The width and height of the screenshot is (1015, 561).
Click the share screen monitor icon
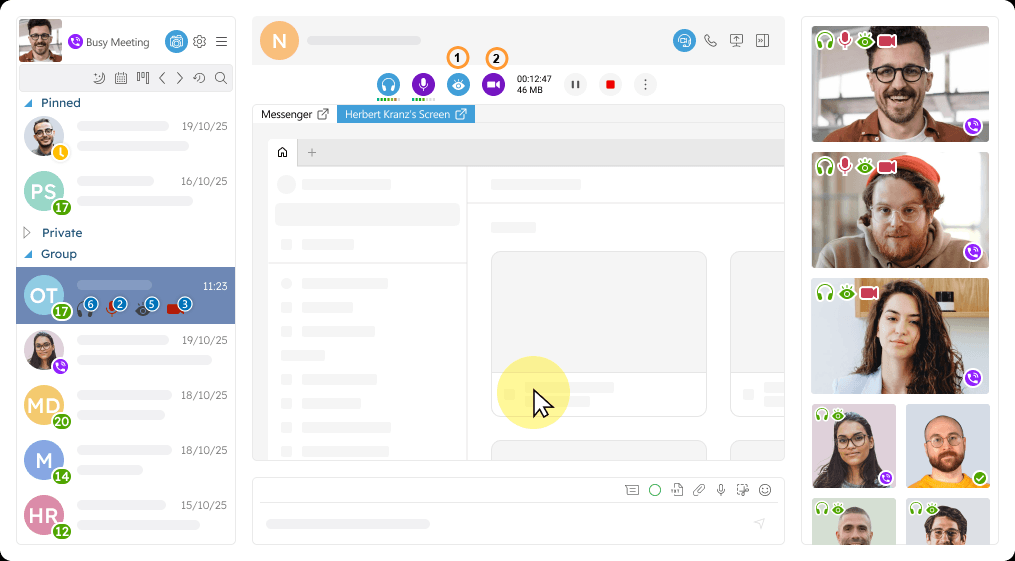(737, 41)
